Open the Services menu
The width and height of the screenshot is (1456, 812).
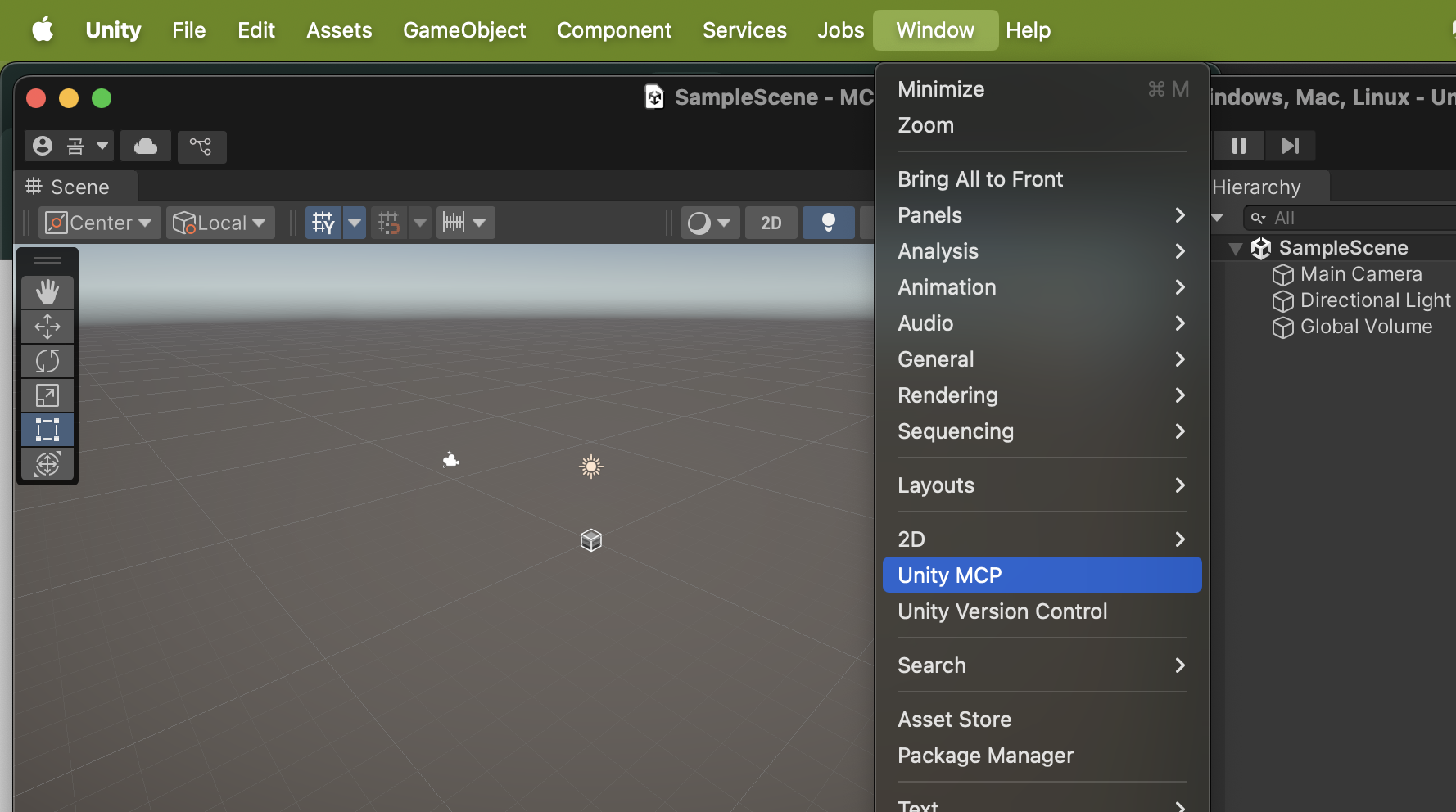(744, 30)
